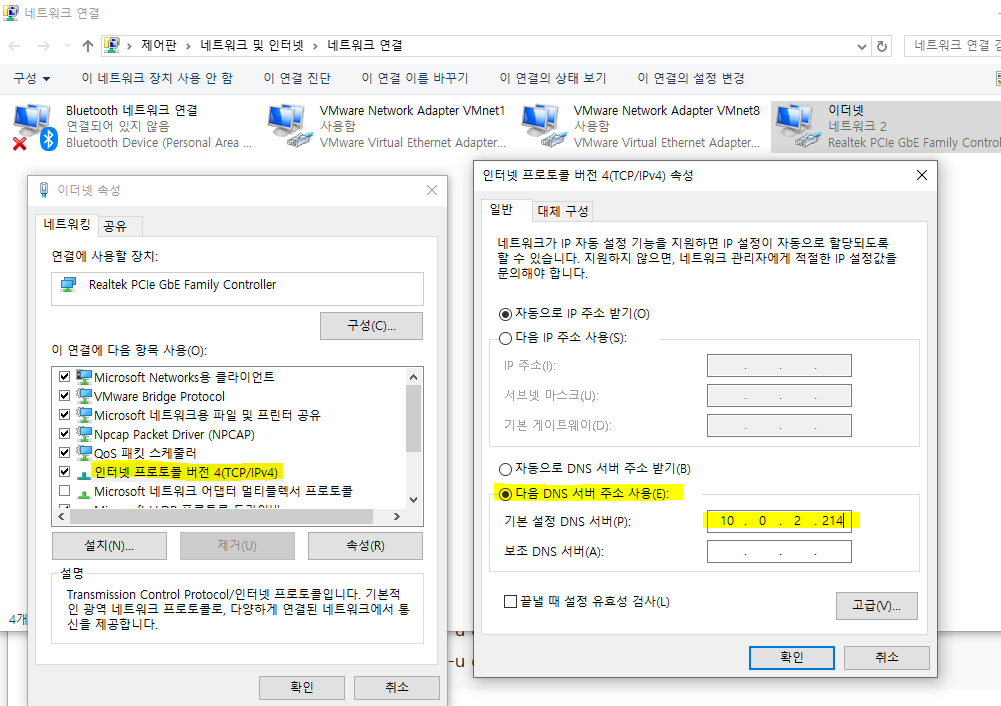Switch to 네트워킹 tab
This screenshot has width=1001, height=706.
tap(66, 224)
